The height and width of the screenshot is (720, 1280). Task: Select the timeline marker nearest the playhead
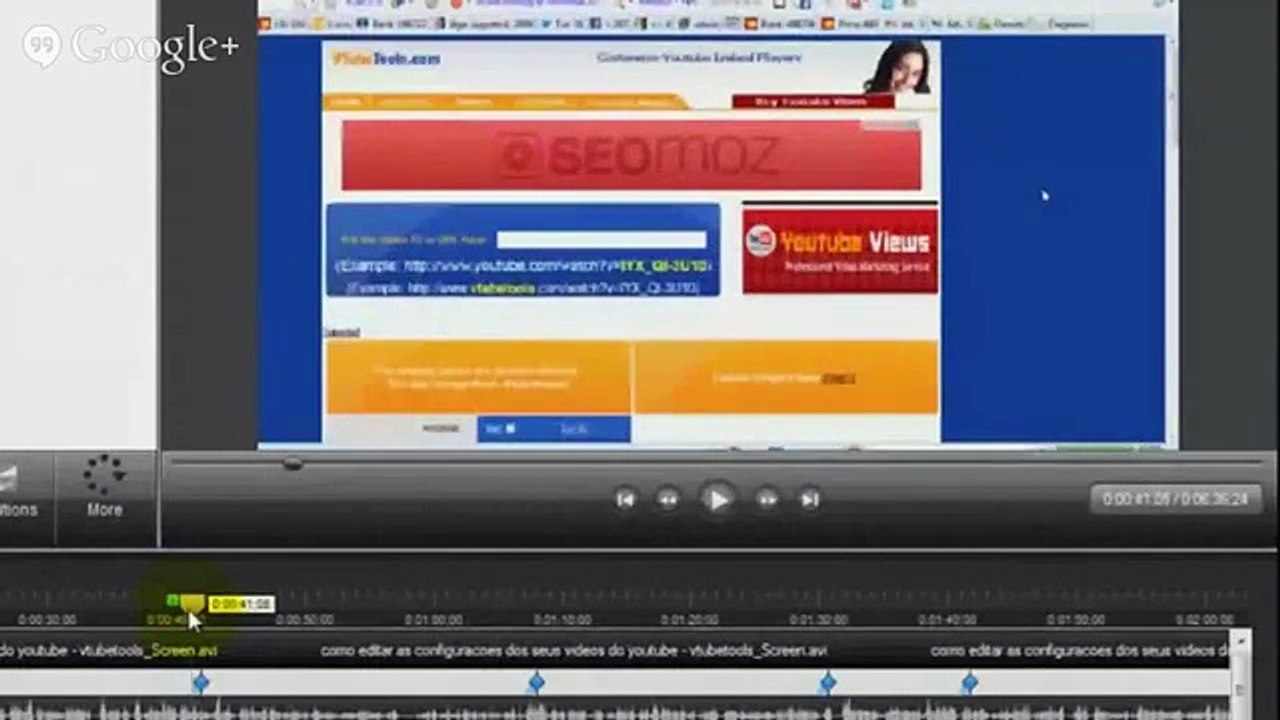tap(201, 683)
